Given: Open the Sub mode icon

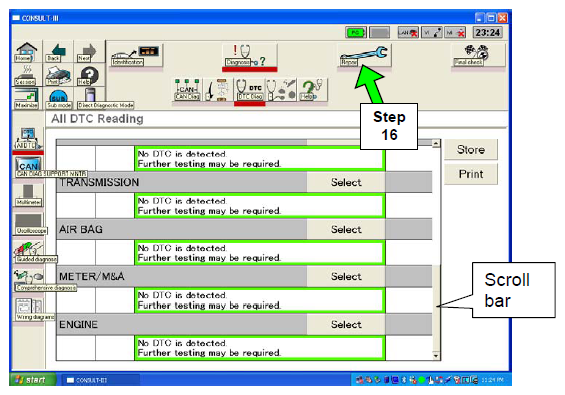Looking at the screenshot, I should (58, 98).
